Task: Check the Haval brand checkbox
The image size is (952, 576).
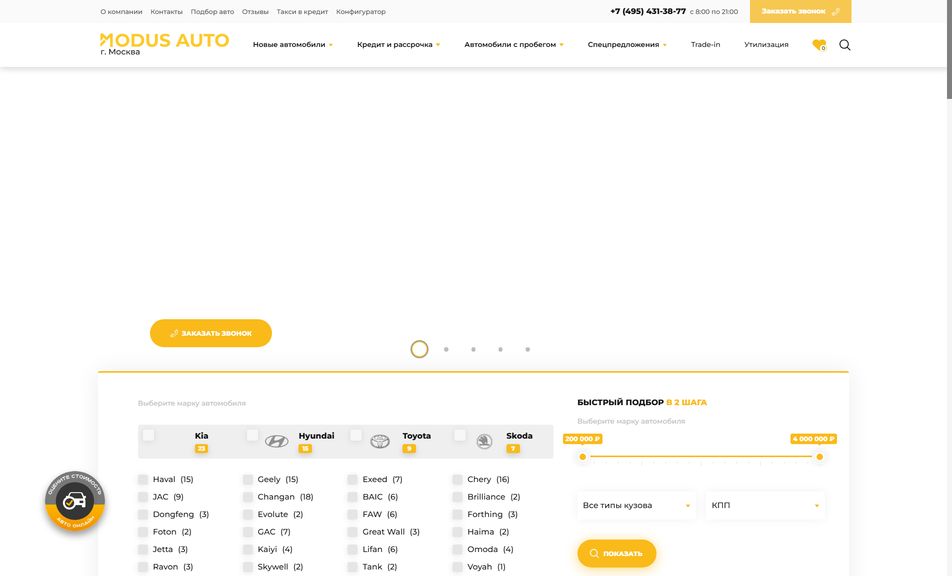Action: pos(143,479)
